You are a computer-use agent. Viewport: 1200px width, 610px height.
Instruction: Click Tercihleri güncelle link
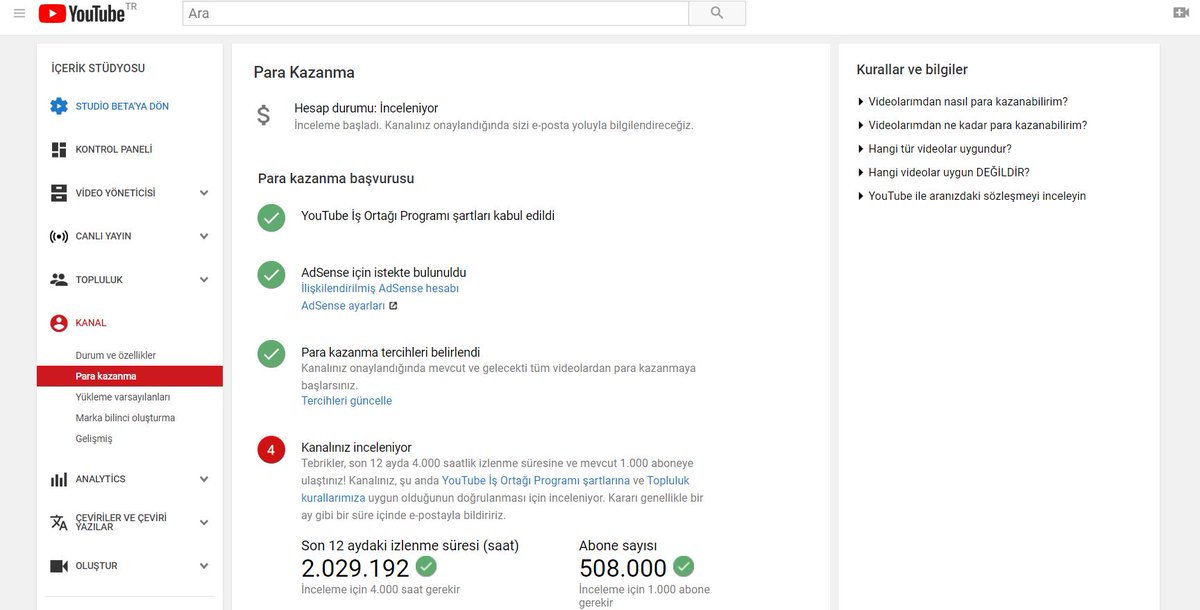pyautogui.click(x=347, y=401)
